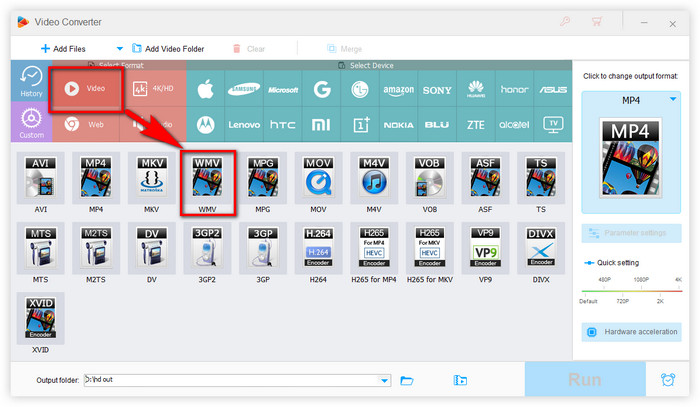This screenshot has width=700, height=407.
Task: Open Microsoft device profiles
Action: click(x=283, y=89)
